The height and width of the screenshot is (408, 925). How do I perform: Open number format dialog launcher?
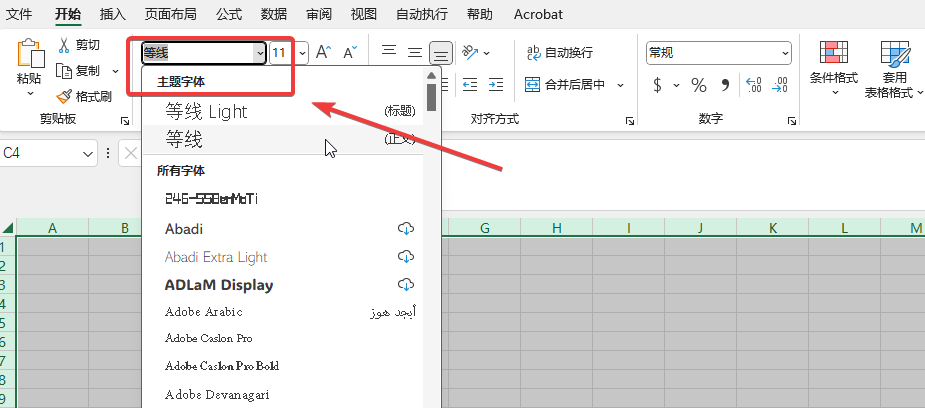791,121
